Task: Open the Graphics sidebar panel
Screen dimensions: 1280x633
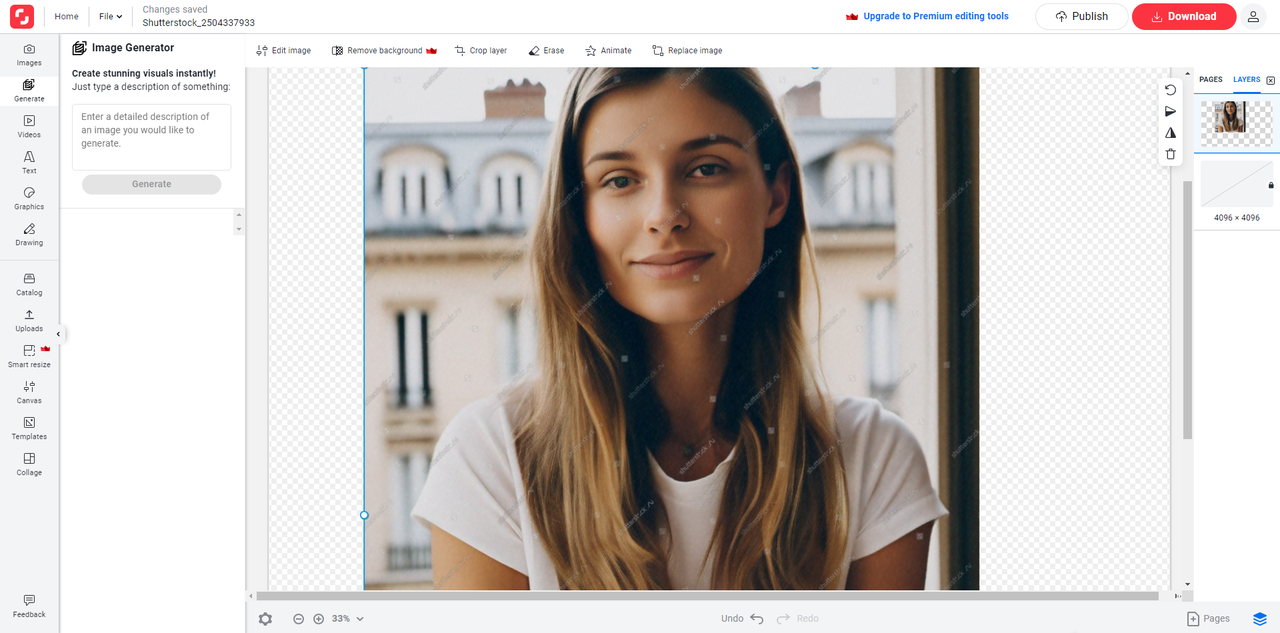Action: (29, 199)
